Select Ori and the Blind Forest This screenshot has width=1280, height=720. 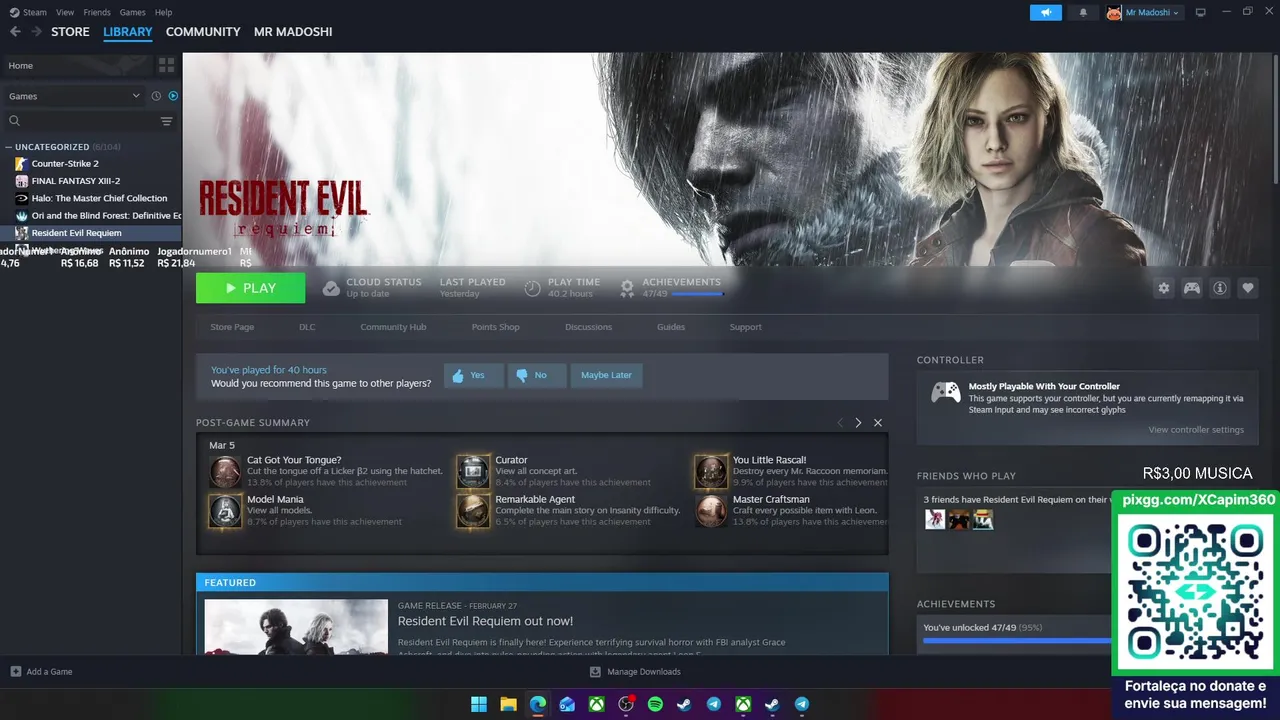coord(90,216)
